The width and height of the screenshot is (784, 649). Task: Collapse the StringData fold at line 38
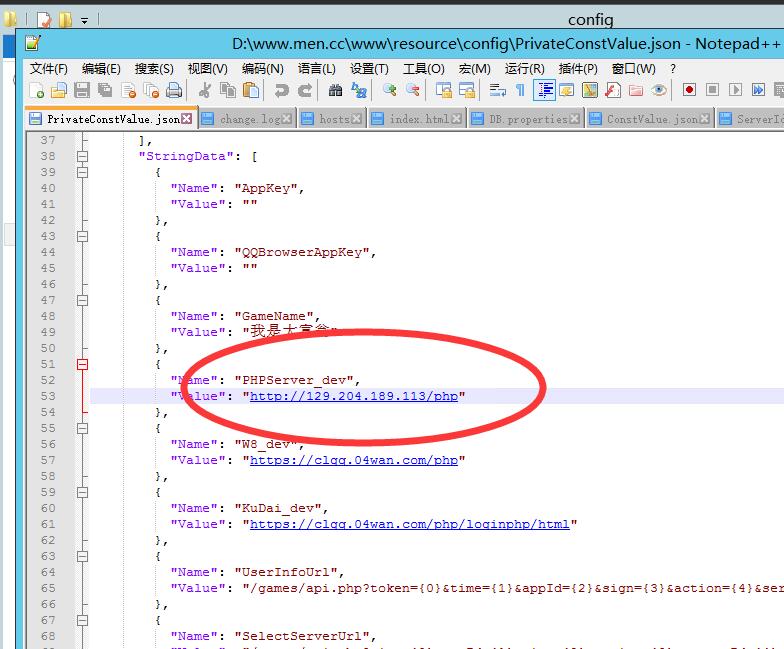(x=82, y=156)
